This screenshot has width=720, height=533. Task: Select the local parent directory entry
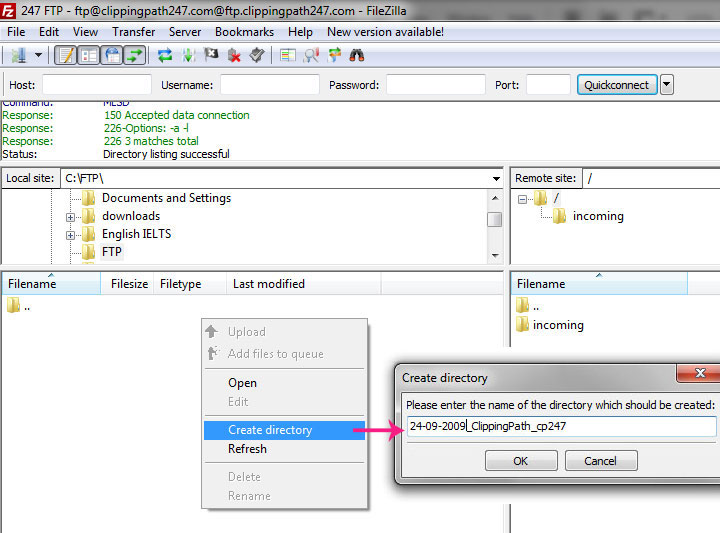19,306
